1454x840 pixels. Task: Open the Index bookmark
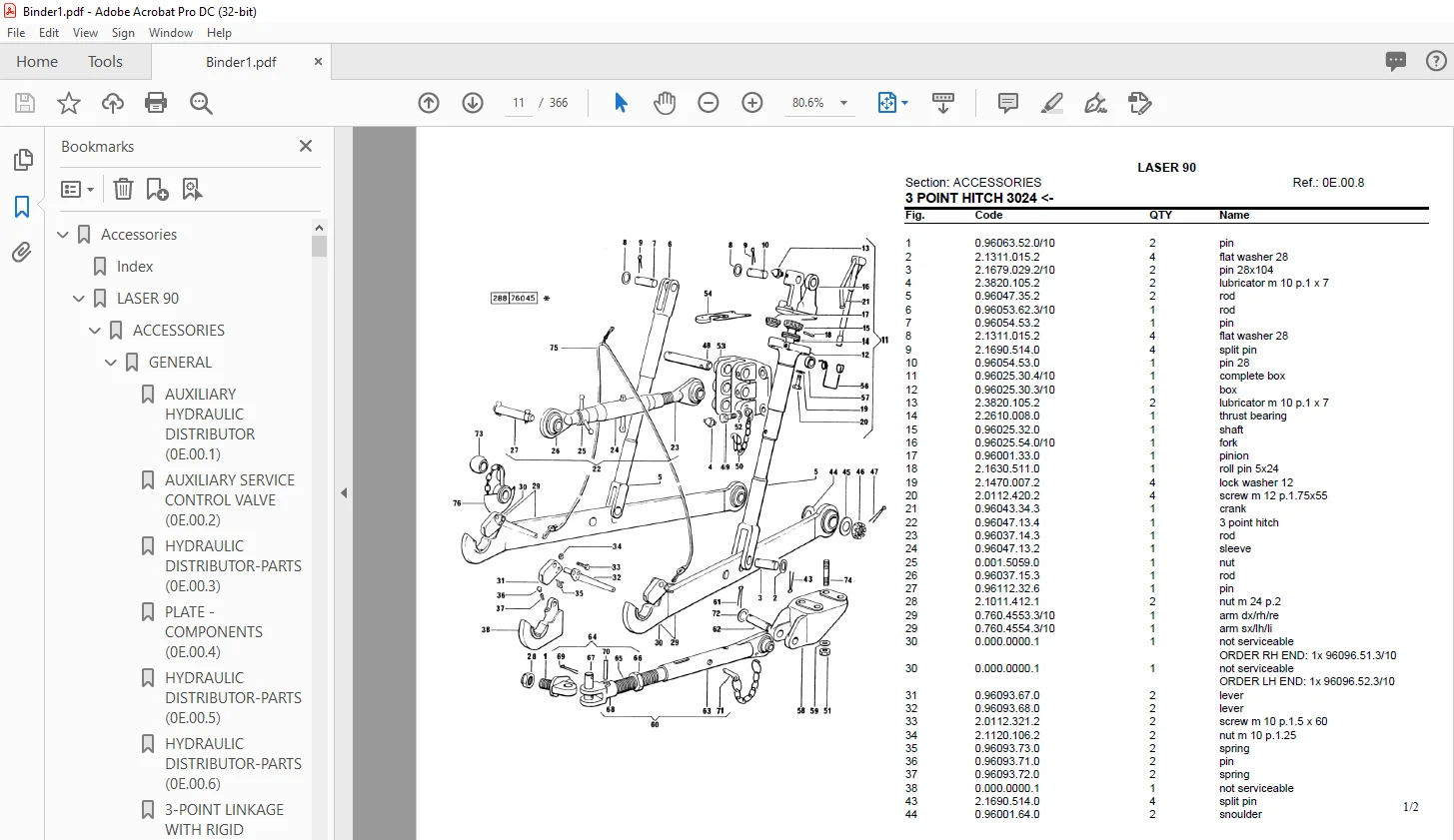click(135, 267)
